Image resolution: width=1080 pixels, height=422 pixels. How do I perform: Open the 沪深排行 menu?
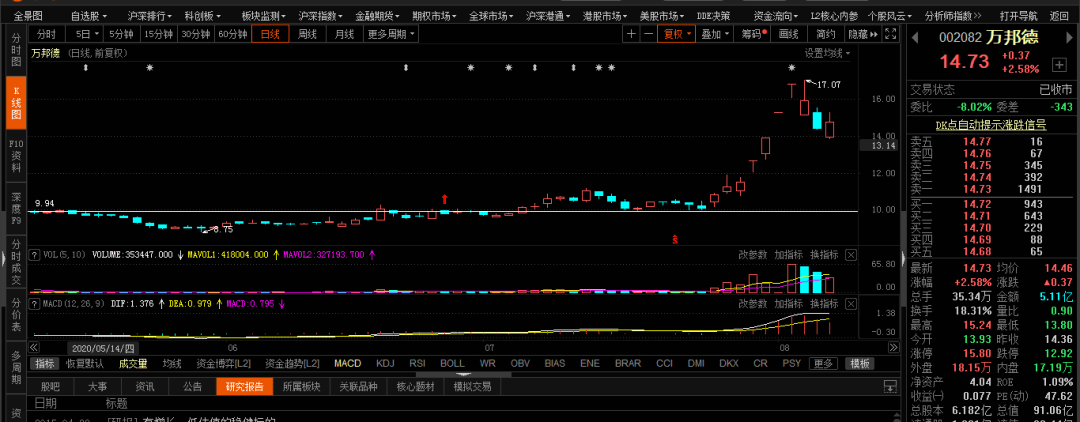(x=147, y=17)
